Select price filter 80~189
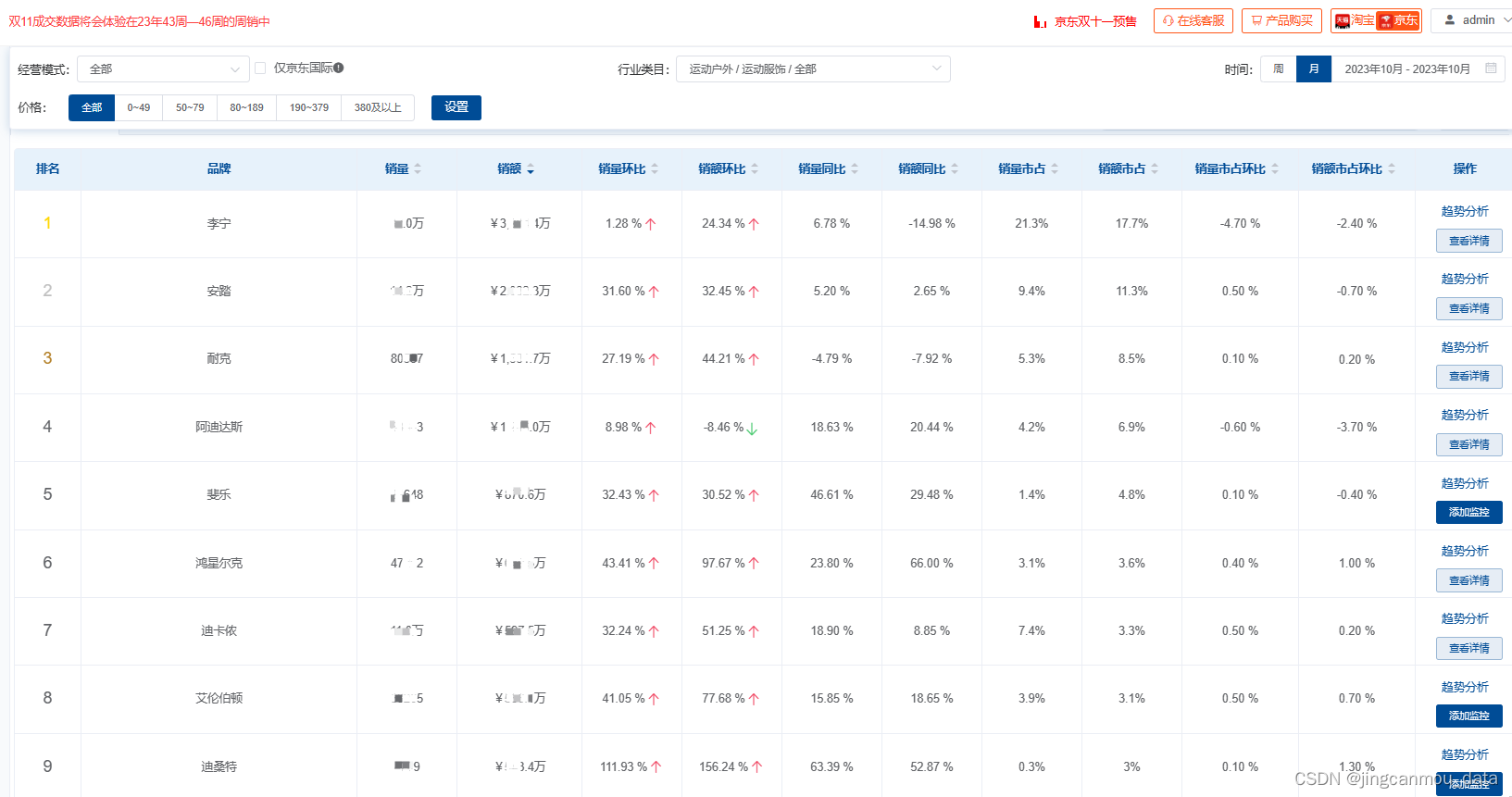1512x797 pixels. coord(246,107)
